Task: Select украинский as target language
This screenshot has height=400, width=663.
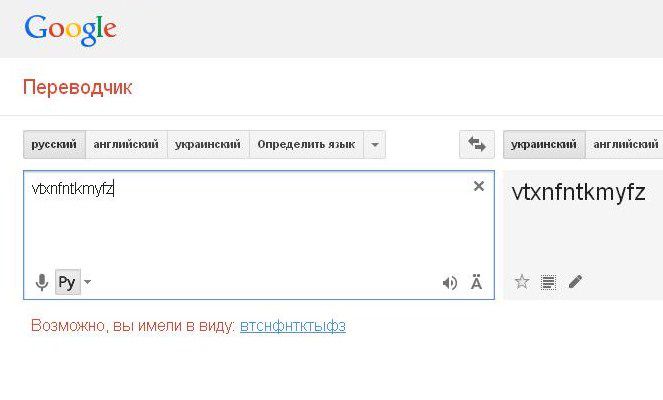Action: point(544,145)
